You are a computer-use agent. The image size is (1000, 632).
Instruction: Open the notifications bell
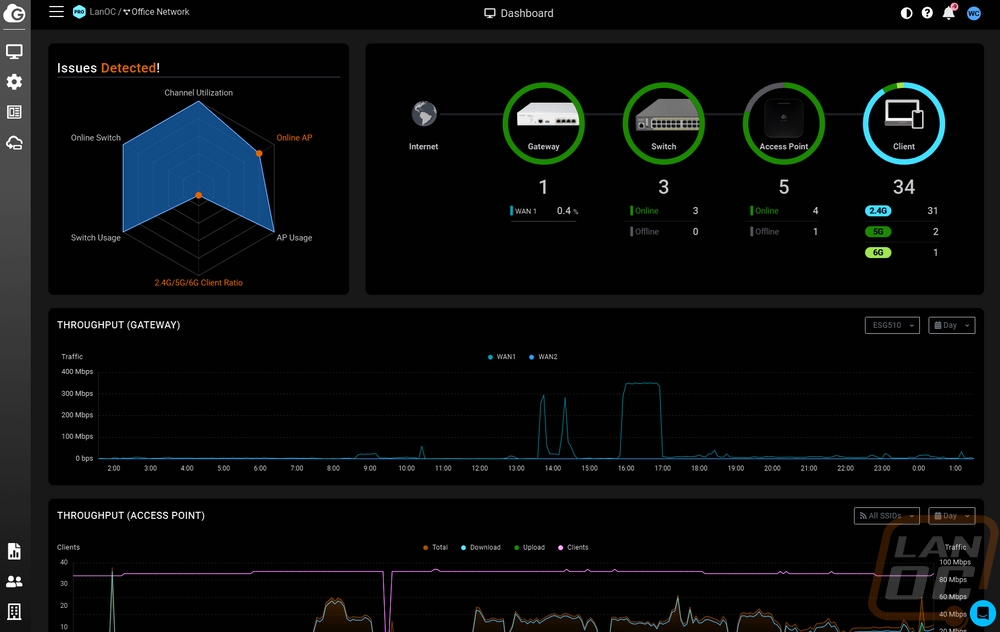(x=949, y=13)
